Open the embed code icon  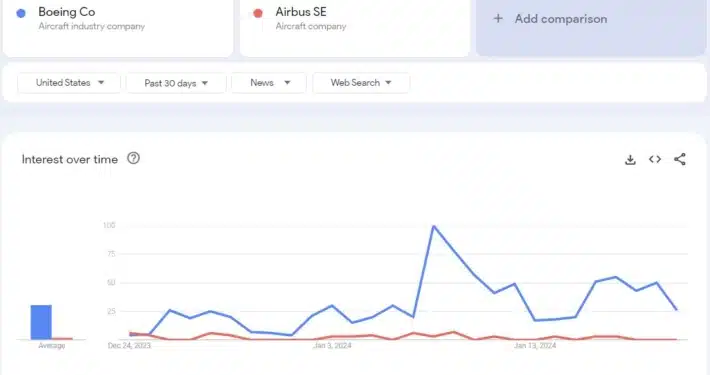coord(655,159)
